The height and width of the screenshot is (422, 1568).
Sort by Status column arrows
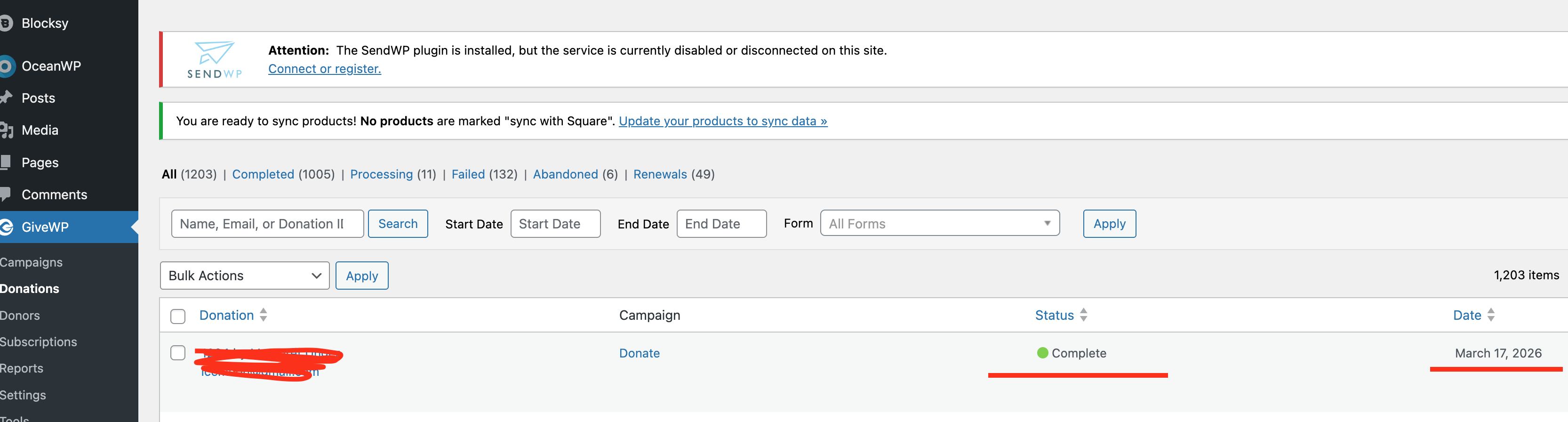click(x=1083, y=315)
